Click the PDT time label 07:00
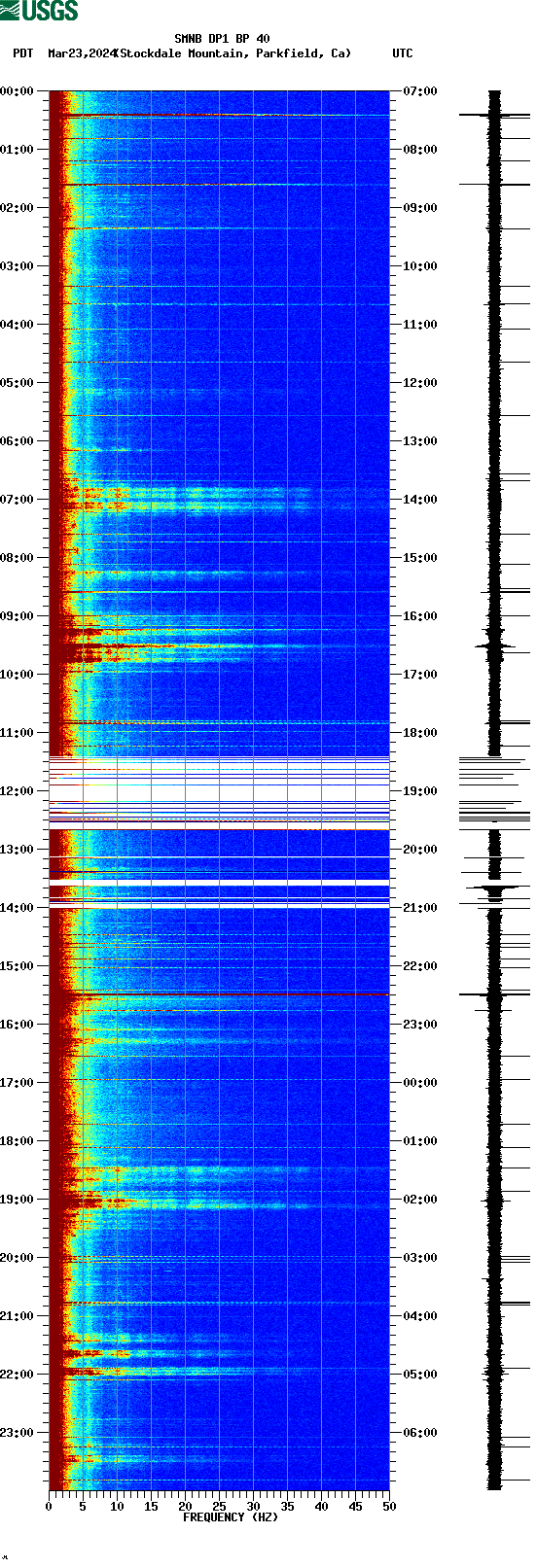 (x=18, y=500)
